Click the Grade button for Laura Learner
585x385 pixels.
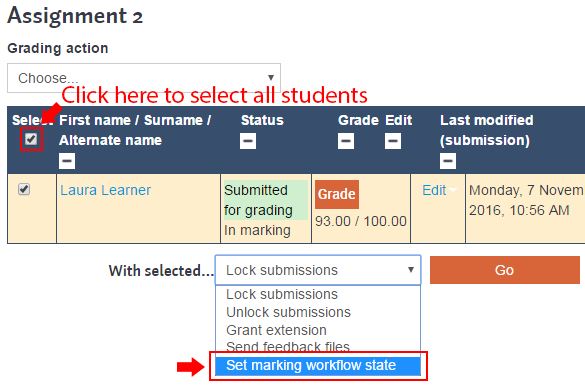click(x=337, y=194)
